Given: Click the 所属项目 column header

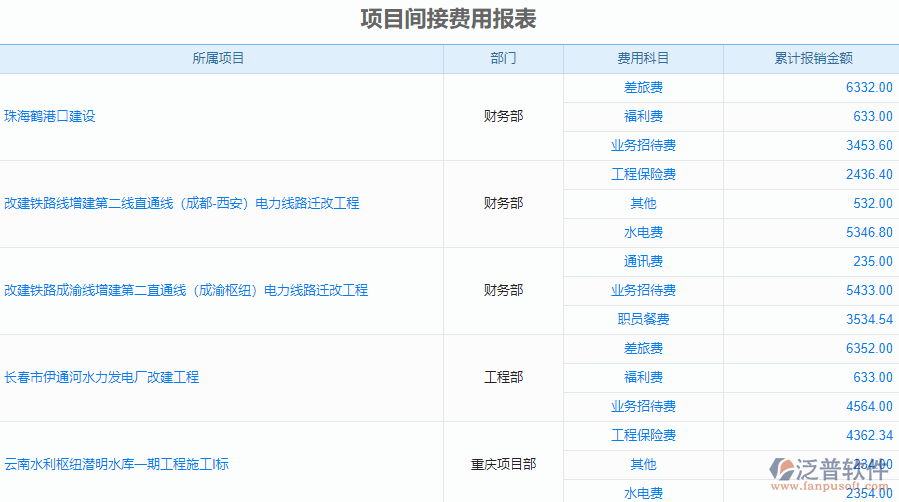Looking at the screenshot, I should click(218, 58).
